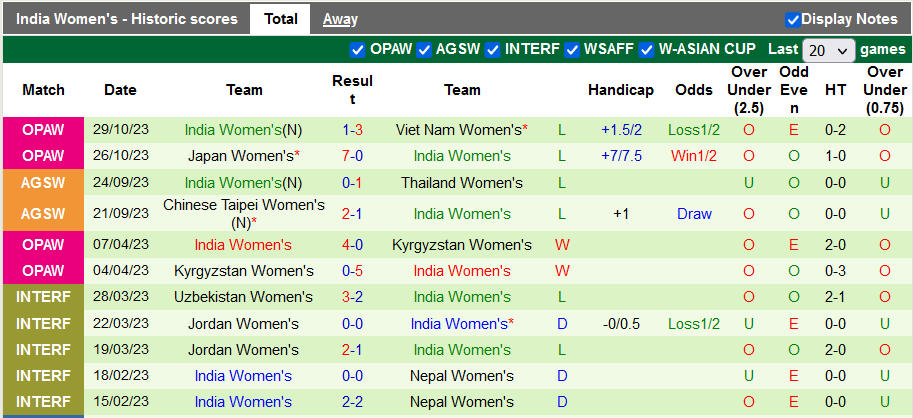
Task: Click the INTERF badge for 28/03/23 match
Action: (x=43, y=298)
